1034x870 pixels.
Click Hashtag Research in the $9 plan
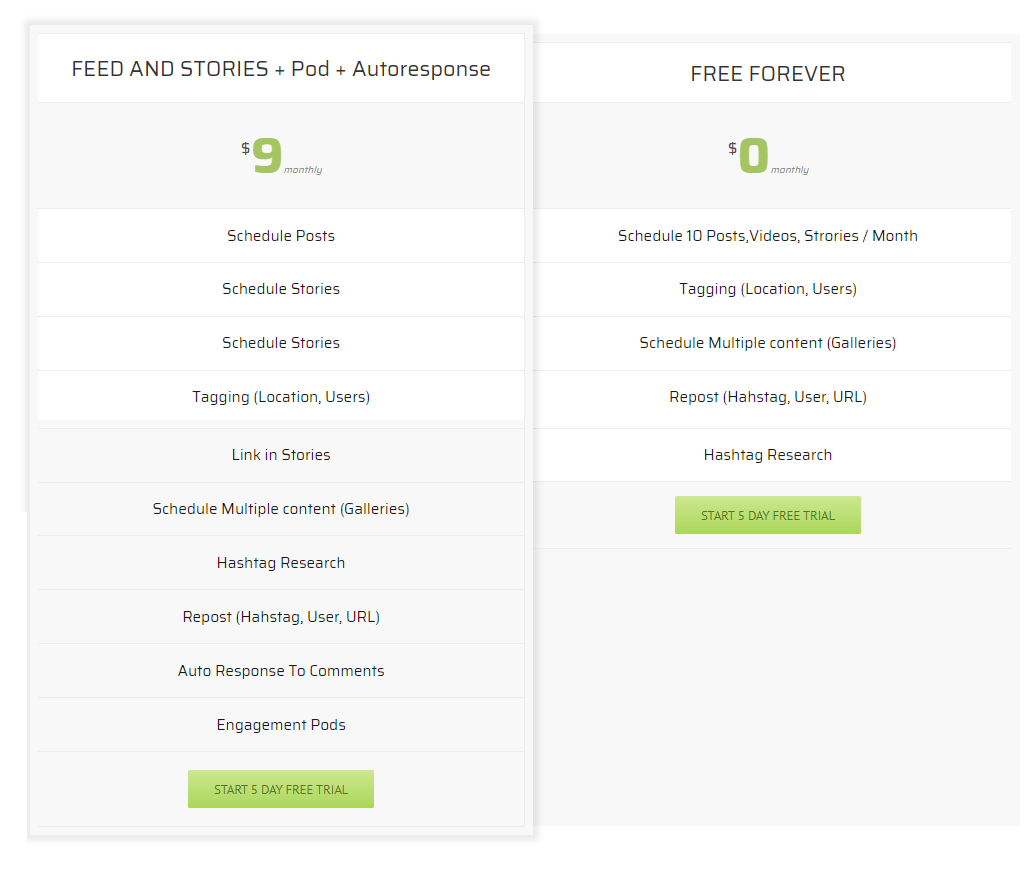281,563
